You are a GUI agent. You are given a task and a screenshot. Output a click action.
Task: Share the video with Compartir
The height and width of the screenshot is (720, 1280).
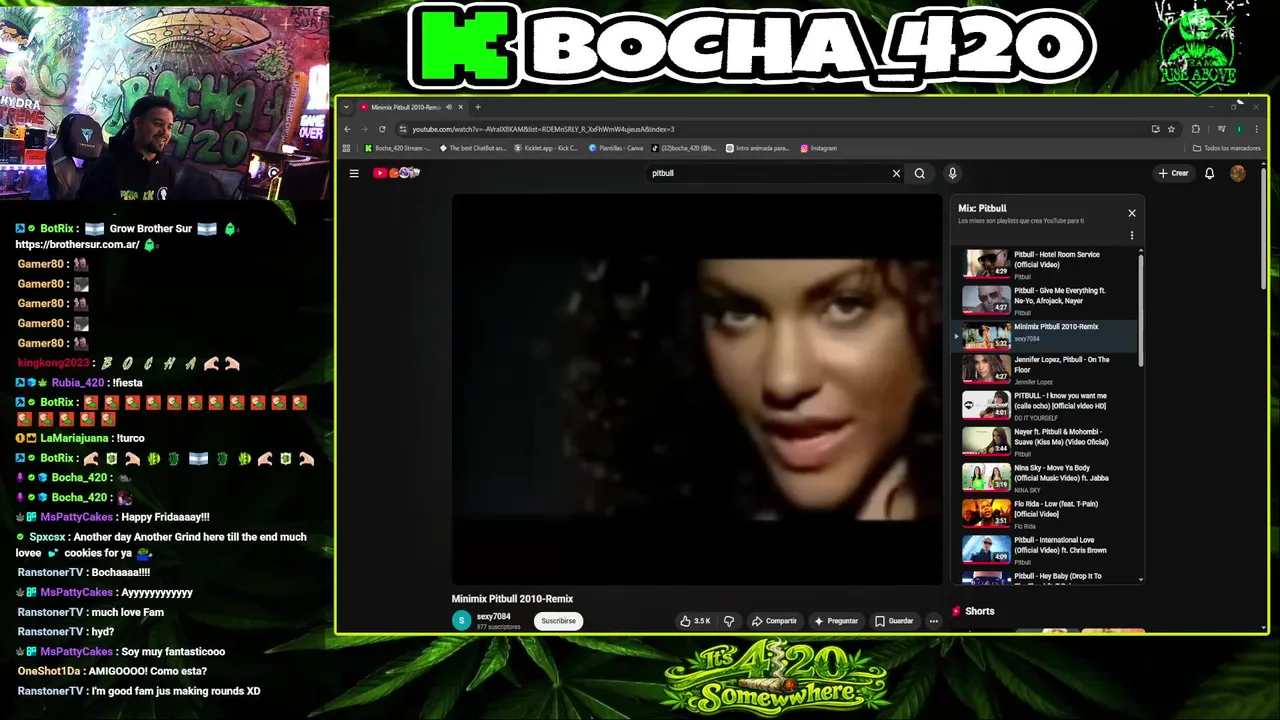(x=774, y=621)
